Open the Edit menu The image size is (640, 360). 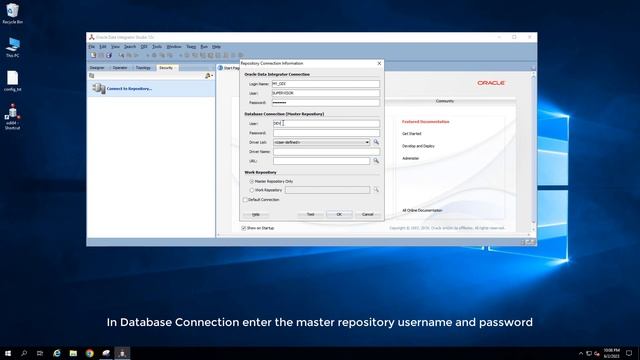[x=103, y=47]
